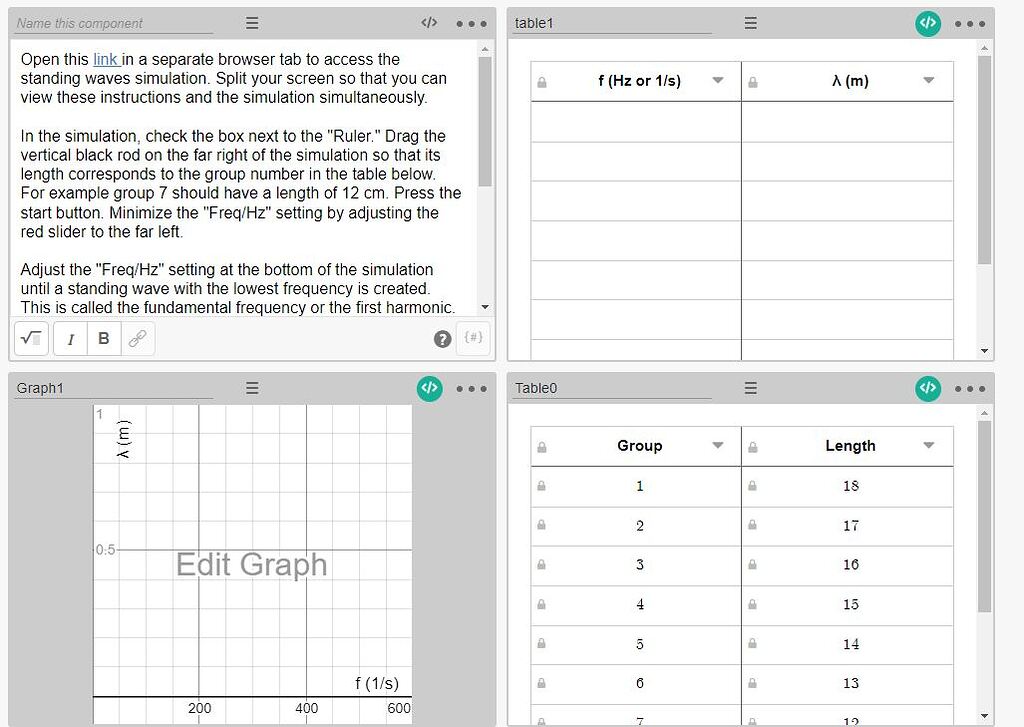Toggle italic formatting in the text editor

point(70,338)
